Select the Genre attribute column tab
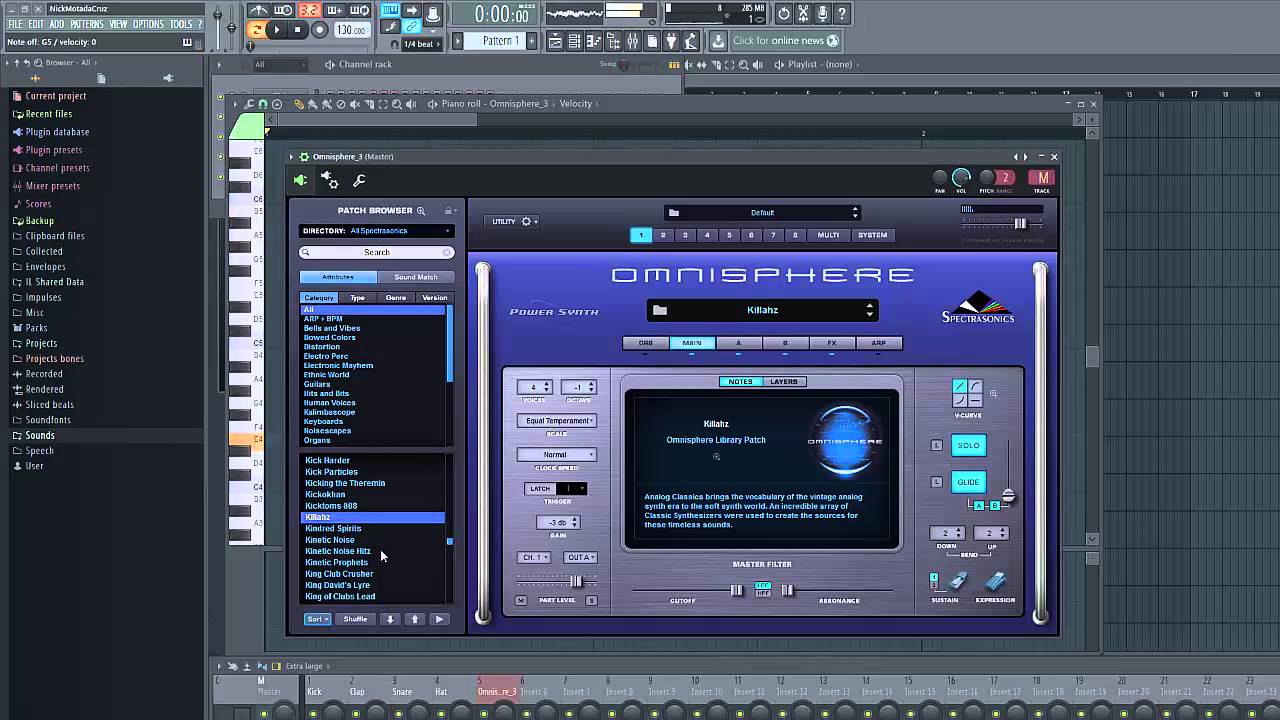Image resolution: width=1280 pixels, height=720 pixels. click(396, 298)
